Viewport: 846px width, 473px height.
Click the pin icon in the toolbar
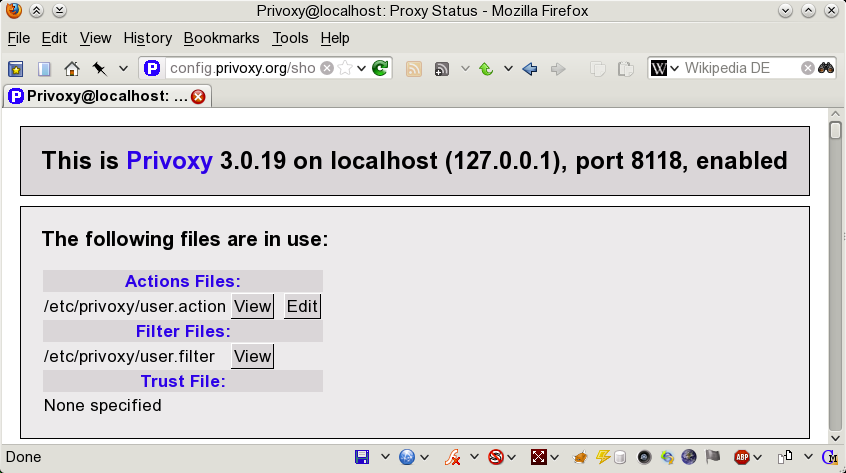[x=100, y=69]
